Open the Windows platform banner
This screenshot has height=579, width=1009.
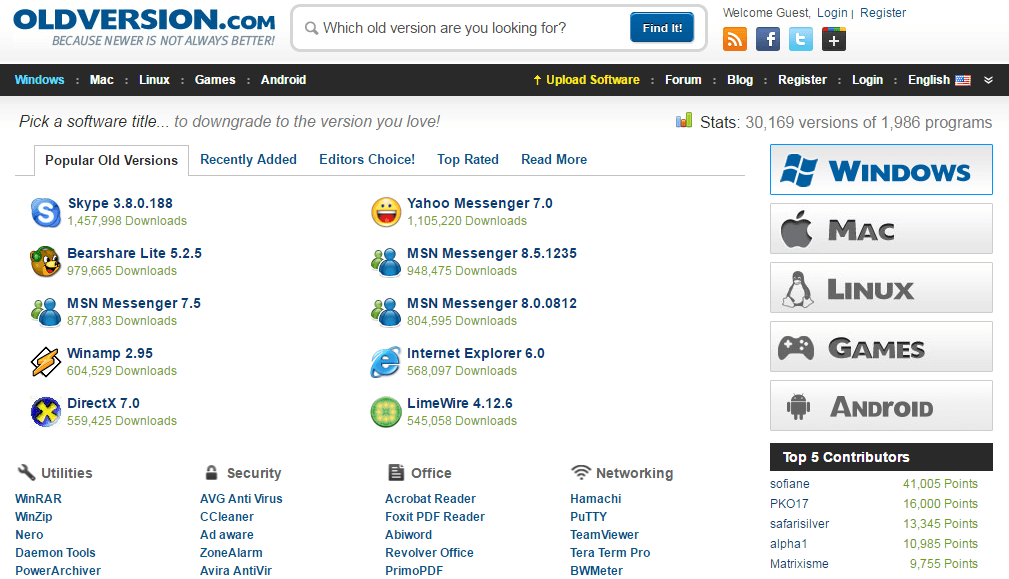point(882,170)
